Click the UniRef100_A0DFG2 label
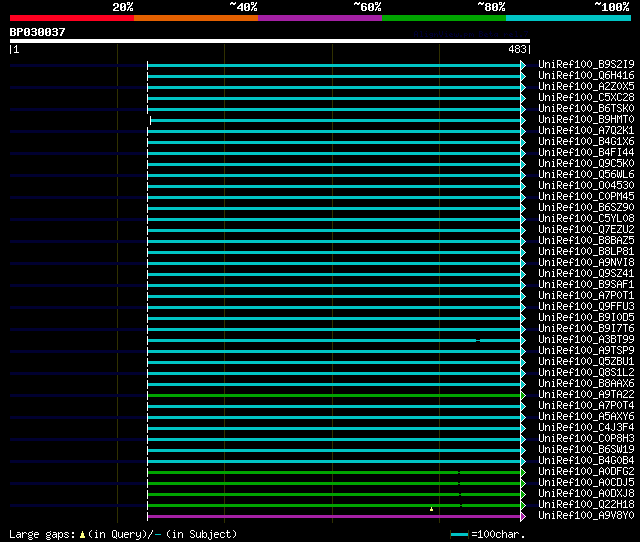 tap(586, 472)
